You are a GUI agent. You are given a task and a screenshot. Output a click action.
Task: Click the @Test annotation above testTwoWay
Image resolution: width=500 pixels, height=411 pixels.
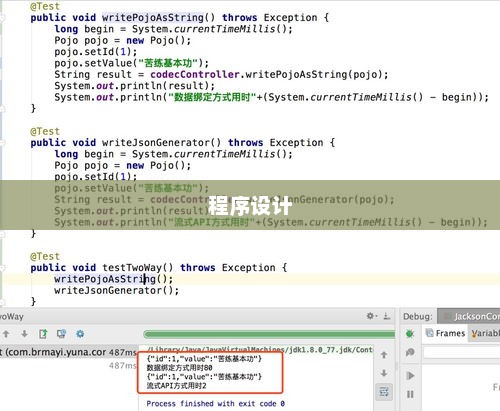(x=45, y=256)
